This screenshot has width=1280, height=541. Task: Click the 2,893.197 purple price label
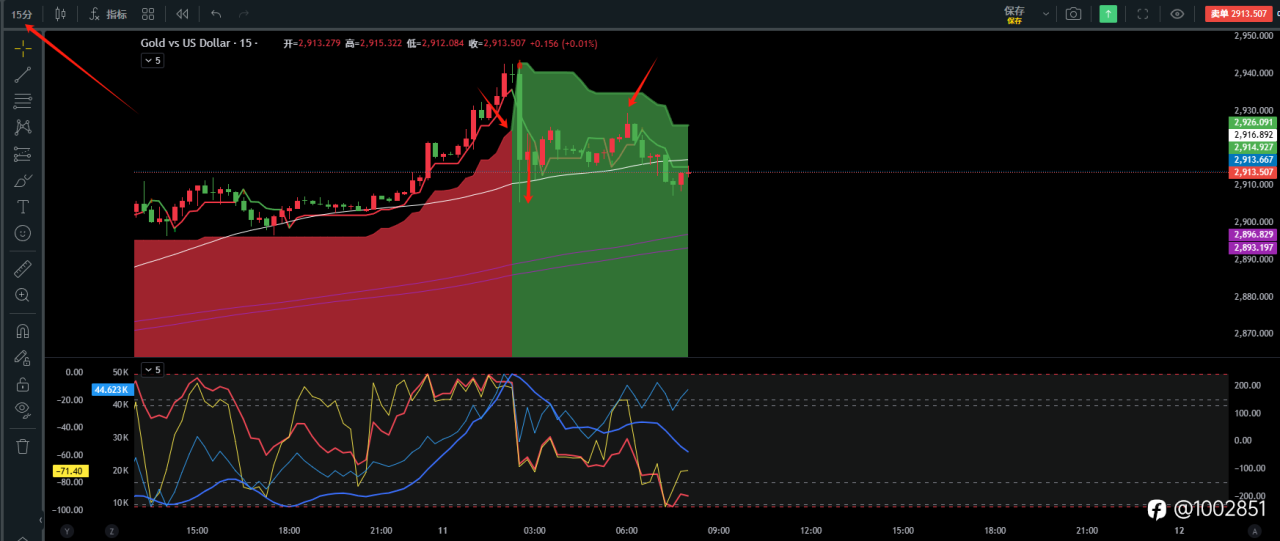[1251, 247]
